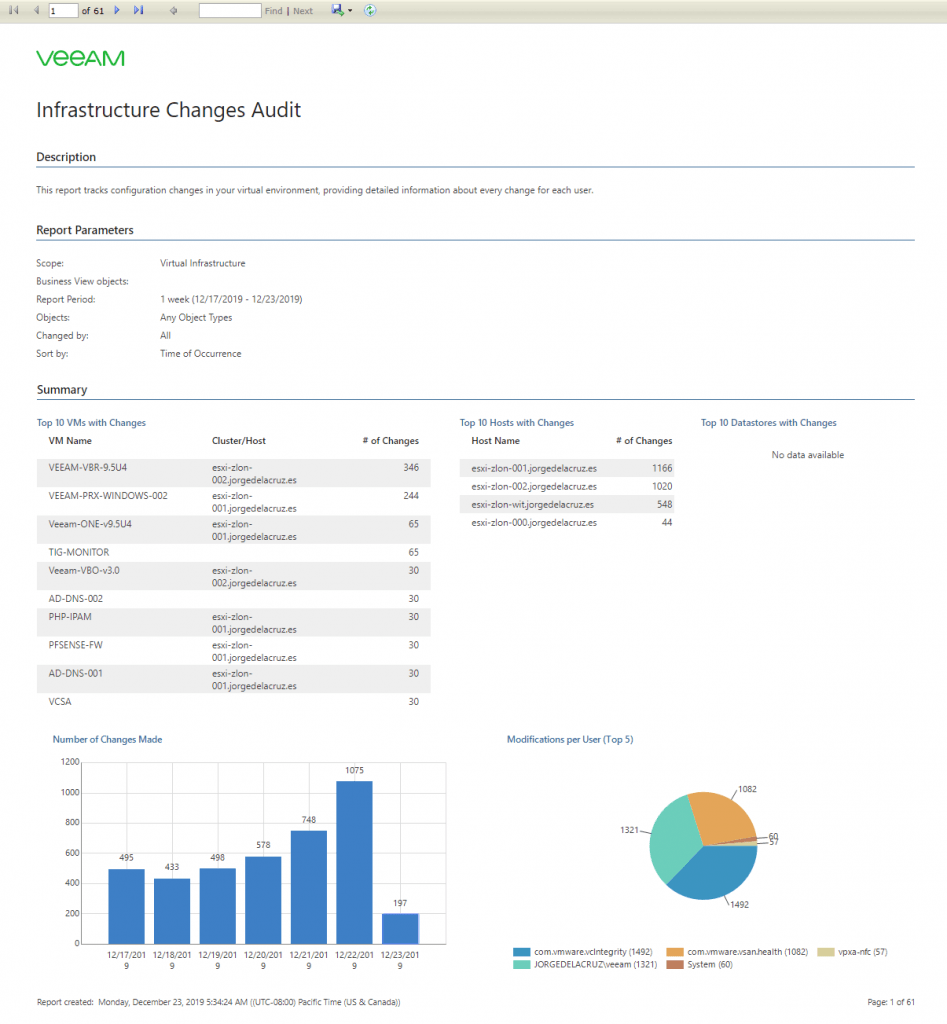Click com.vmware.vcIntegrity legend color swatch
The image size is (947, 1024).
[521, 952]
